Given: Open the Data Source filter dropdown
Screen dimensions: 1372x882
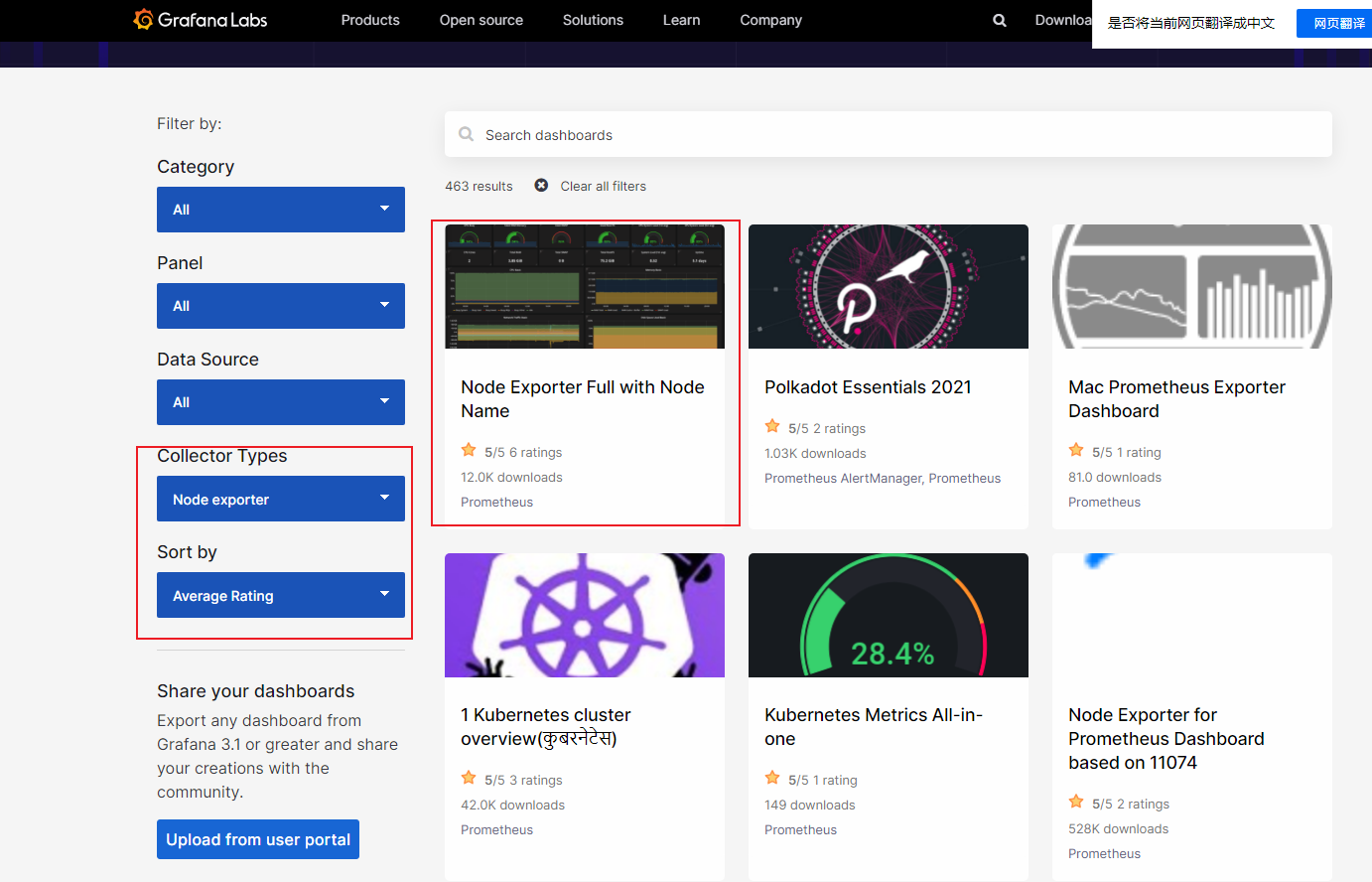Looking at the screenshot, I should 281,402.
